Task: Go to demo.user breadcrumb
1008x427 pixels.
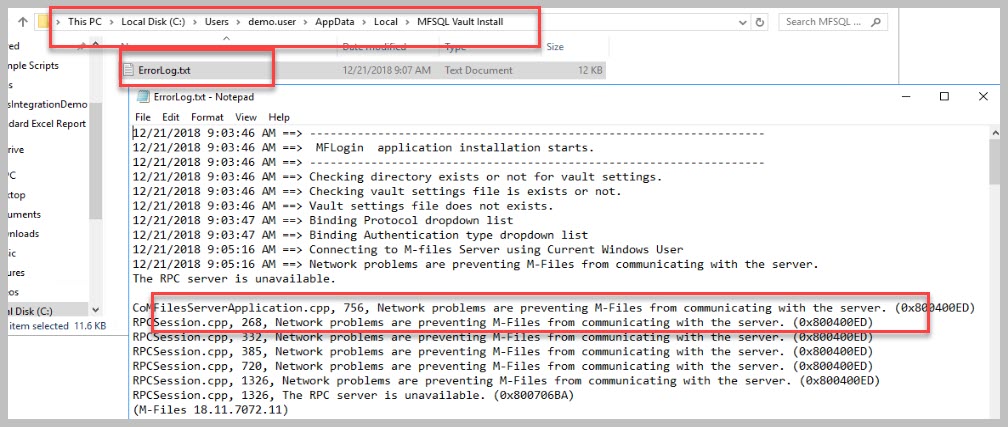Action: point(272,22)
